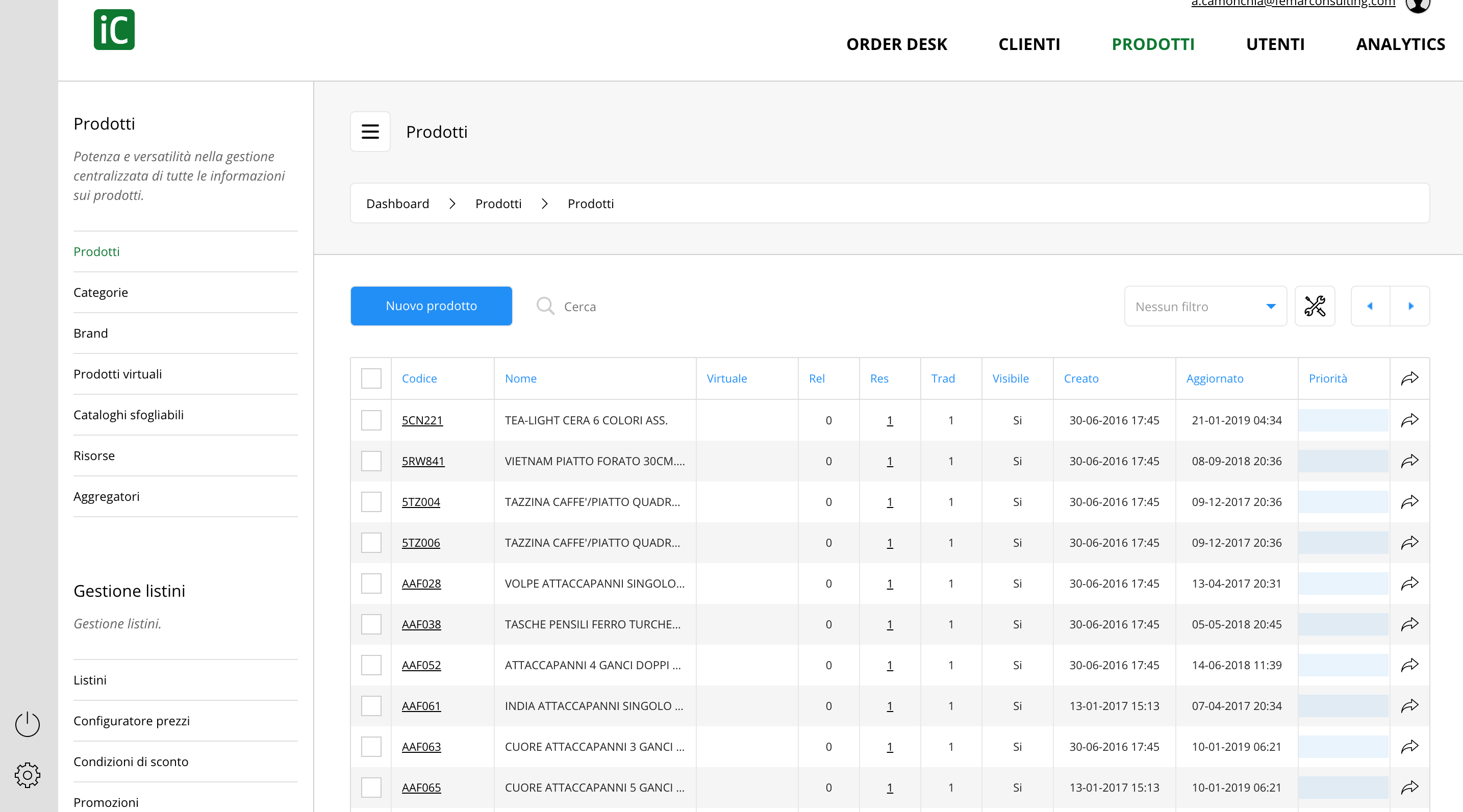1463x812 pixels.
Task: Open product link AAF052
Action: pos(421,665)
